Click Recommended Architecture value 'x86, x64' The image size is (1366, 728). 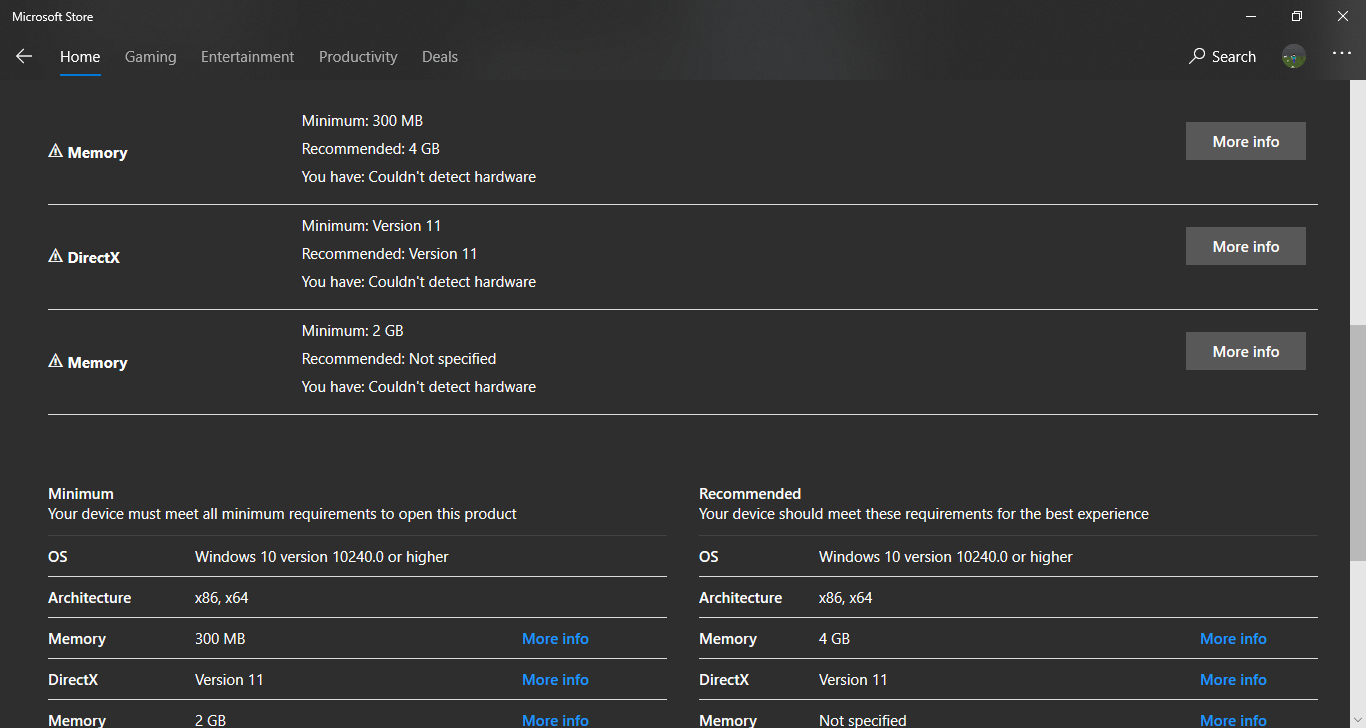(x=845, y=597)
